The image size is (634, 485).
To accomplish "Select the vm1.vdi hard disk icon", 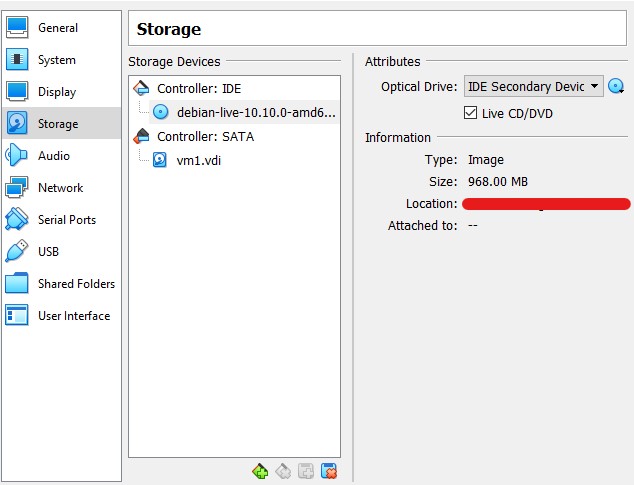I will 160,160.
